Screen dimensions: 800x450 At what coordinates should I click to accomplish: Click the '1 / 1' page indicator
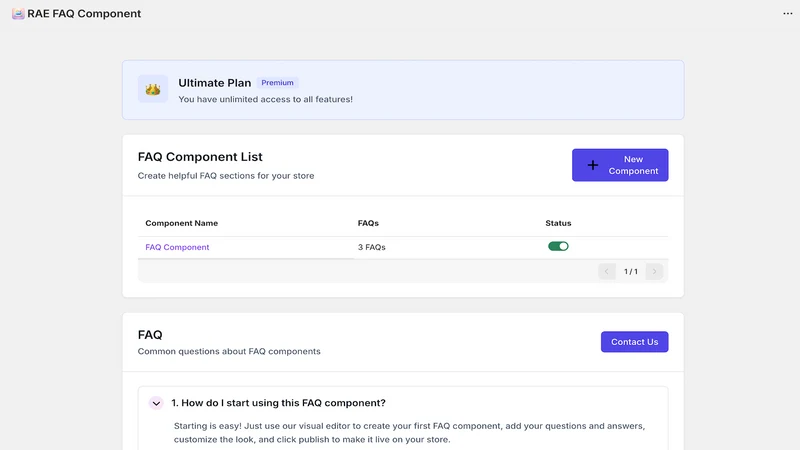[x=631, y=271]
